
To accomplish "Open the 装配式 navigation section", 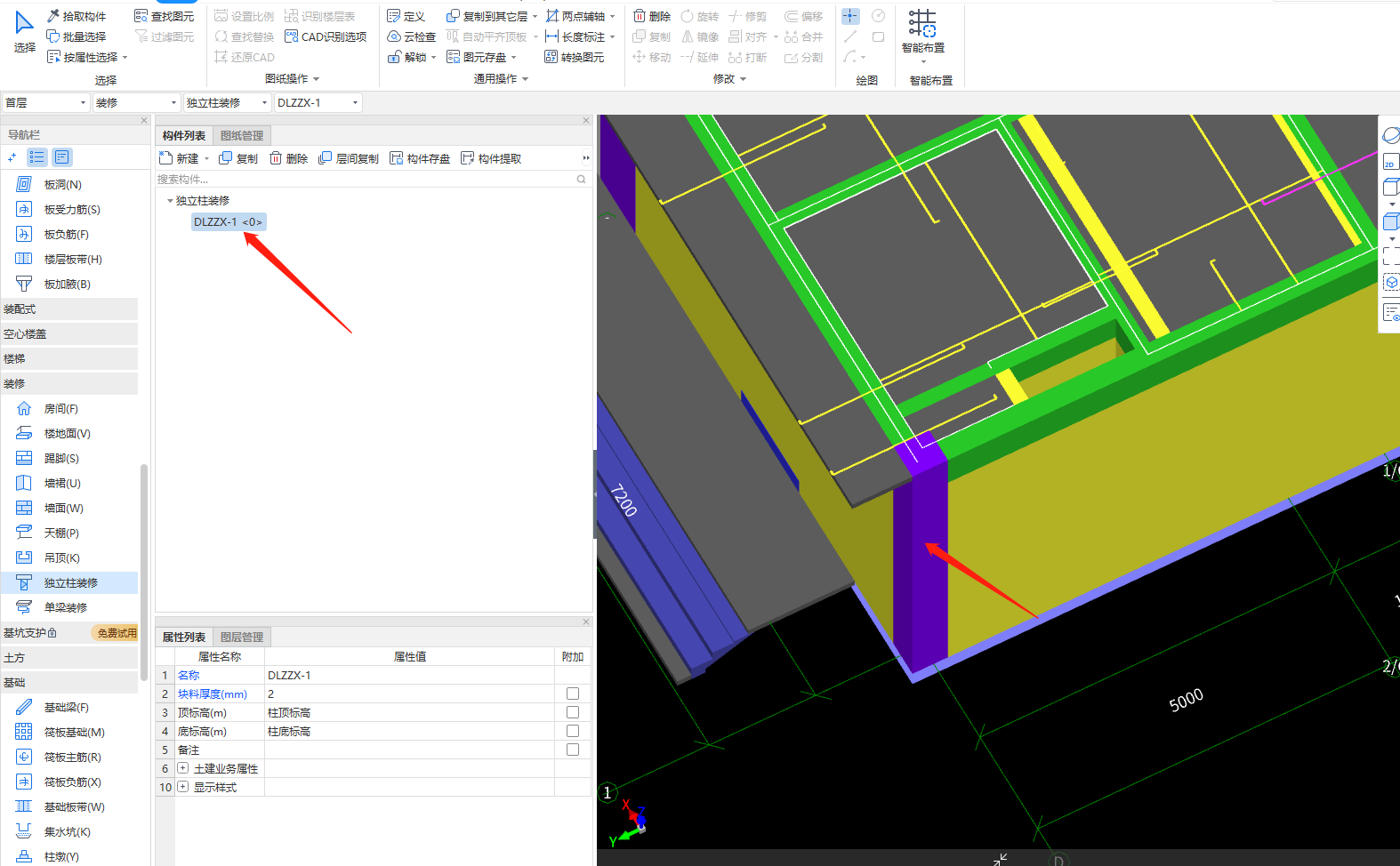I will tap(69, 309).
